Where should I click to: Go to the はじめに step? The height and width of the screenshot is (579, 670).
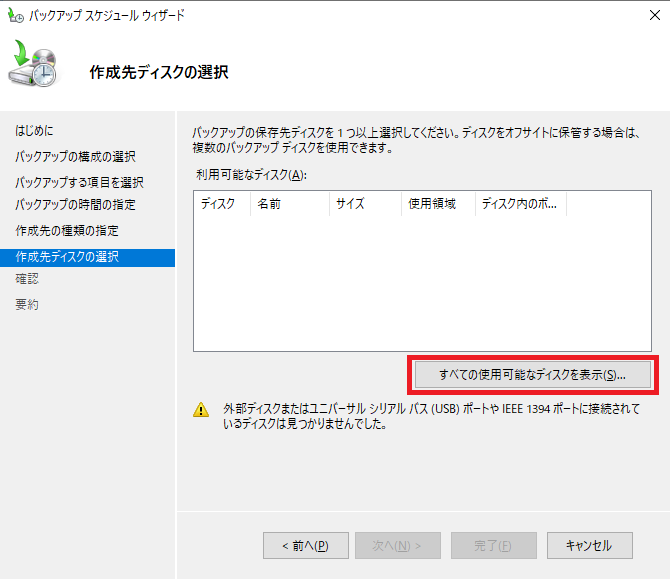coord(35,131)
